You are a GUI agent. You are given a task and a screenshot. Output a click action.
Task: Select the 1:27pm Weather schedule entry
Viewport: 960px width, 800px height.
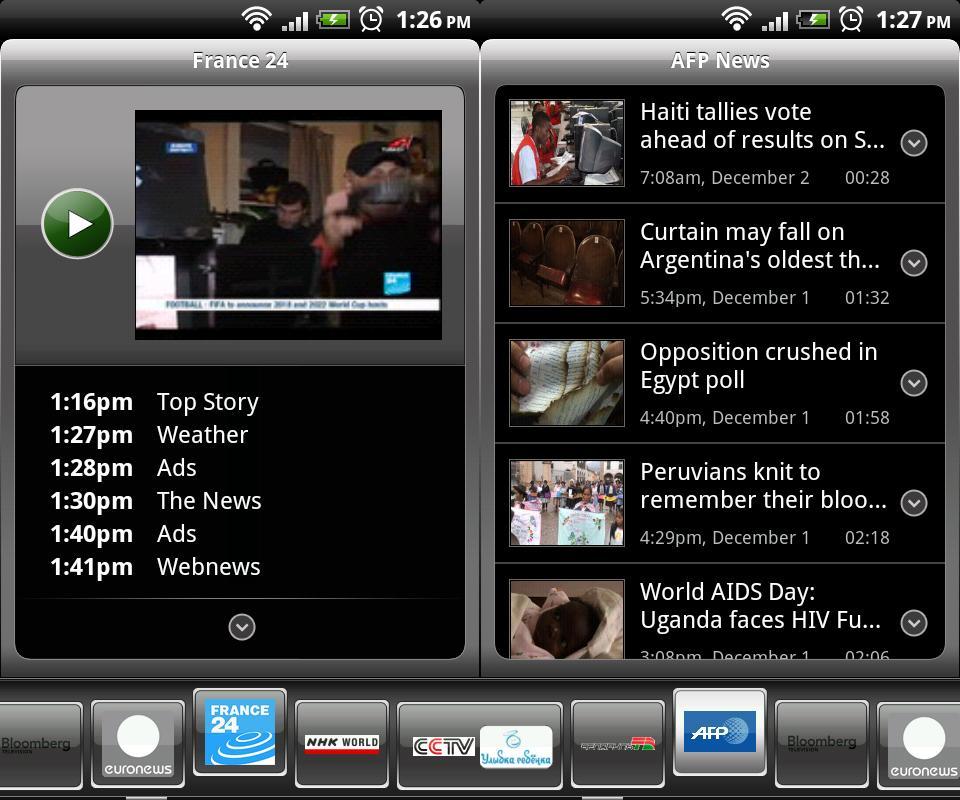point(149,435)
